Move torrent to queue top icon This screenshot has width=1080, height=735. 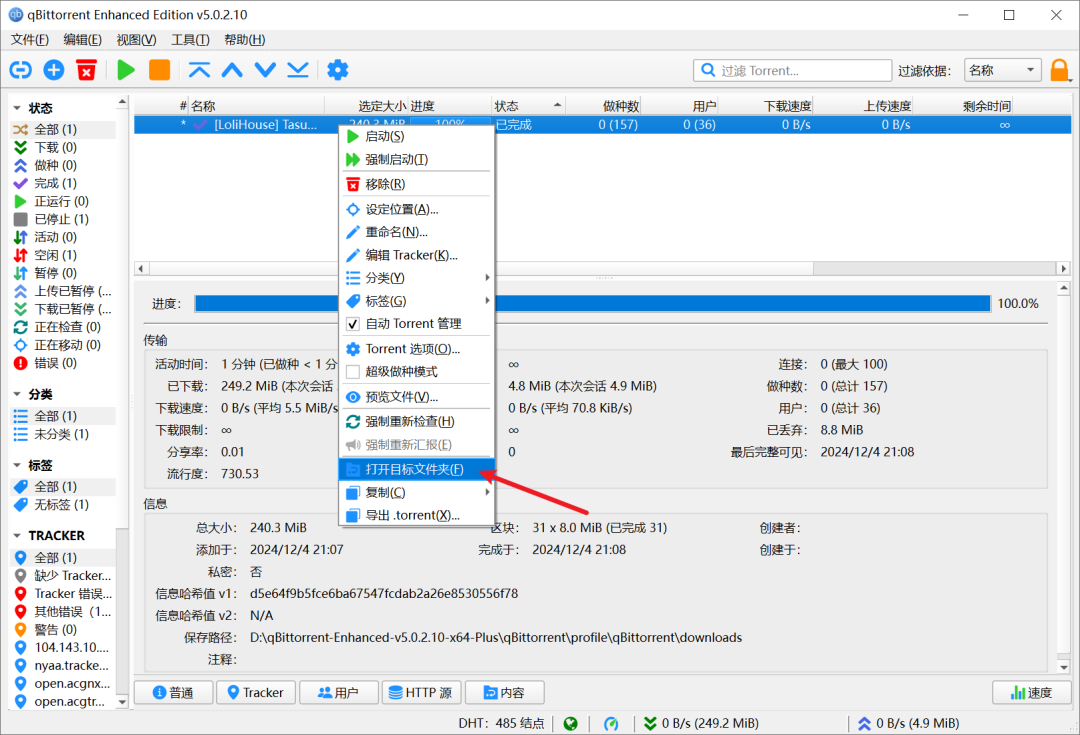click(199, 70)
